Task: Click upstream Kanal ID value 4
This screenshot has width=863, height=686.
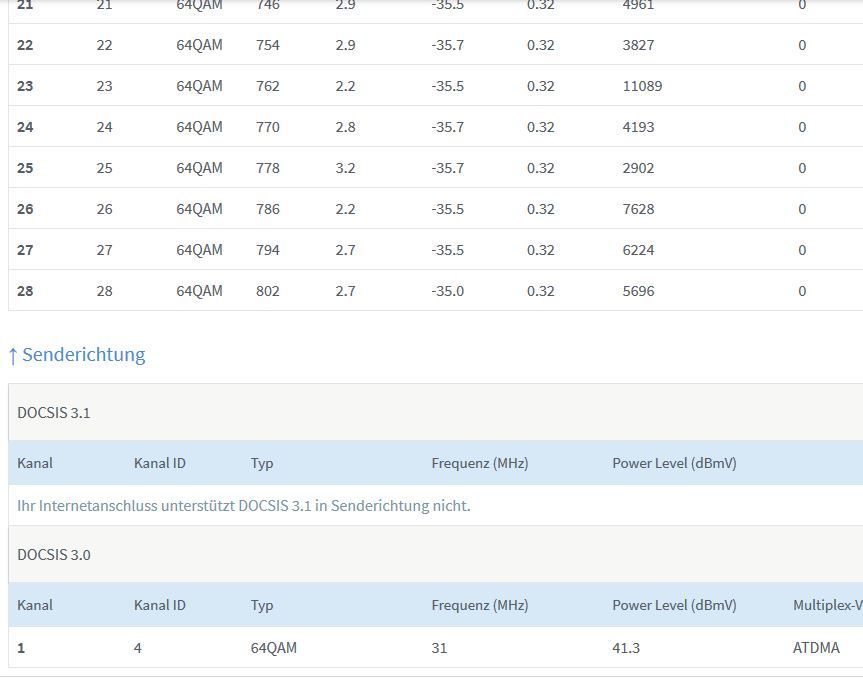Action: pyautogui.click(x=138, y=648)
